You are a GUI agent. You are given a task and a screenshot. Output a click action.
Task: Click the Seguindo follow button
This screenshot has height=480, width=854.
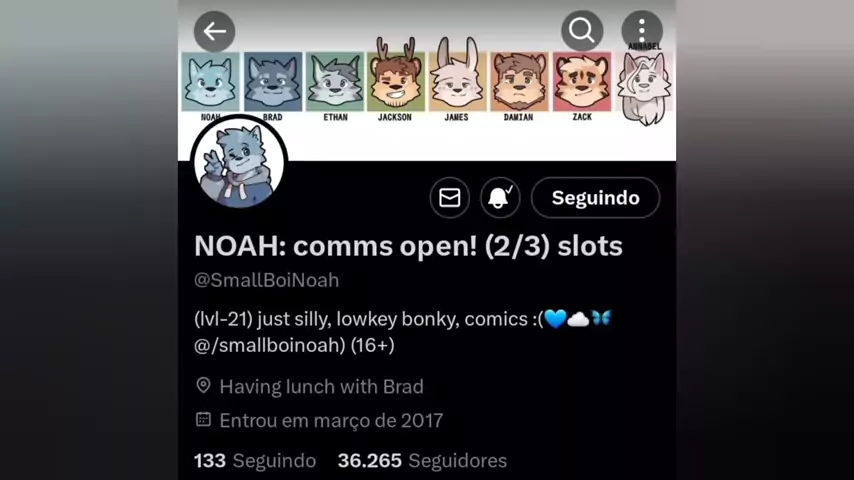tap(595, 197)
